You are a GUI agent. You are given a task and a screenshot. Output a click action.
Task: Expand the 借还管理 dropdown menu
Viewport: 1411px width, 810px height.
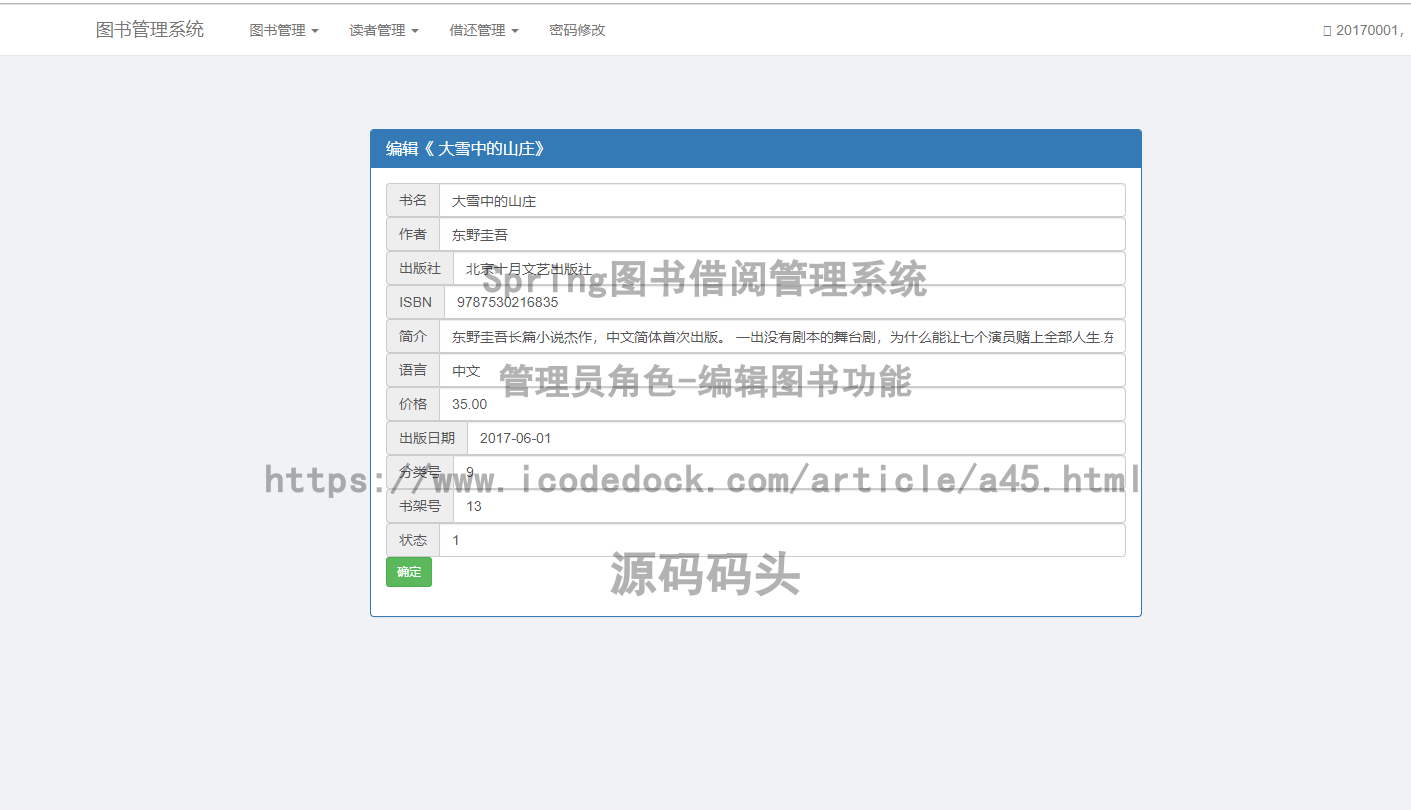click(x=483, y=30)
